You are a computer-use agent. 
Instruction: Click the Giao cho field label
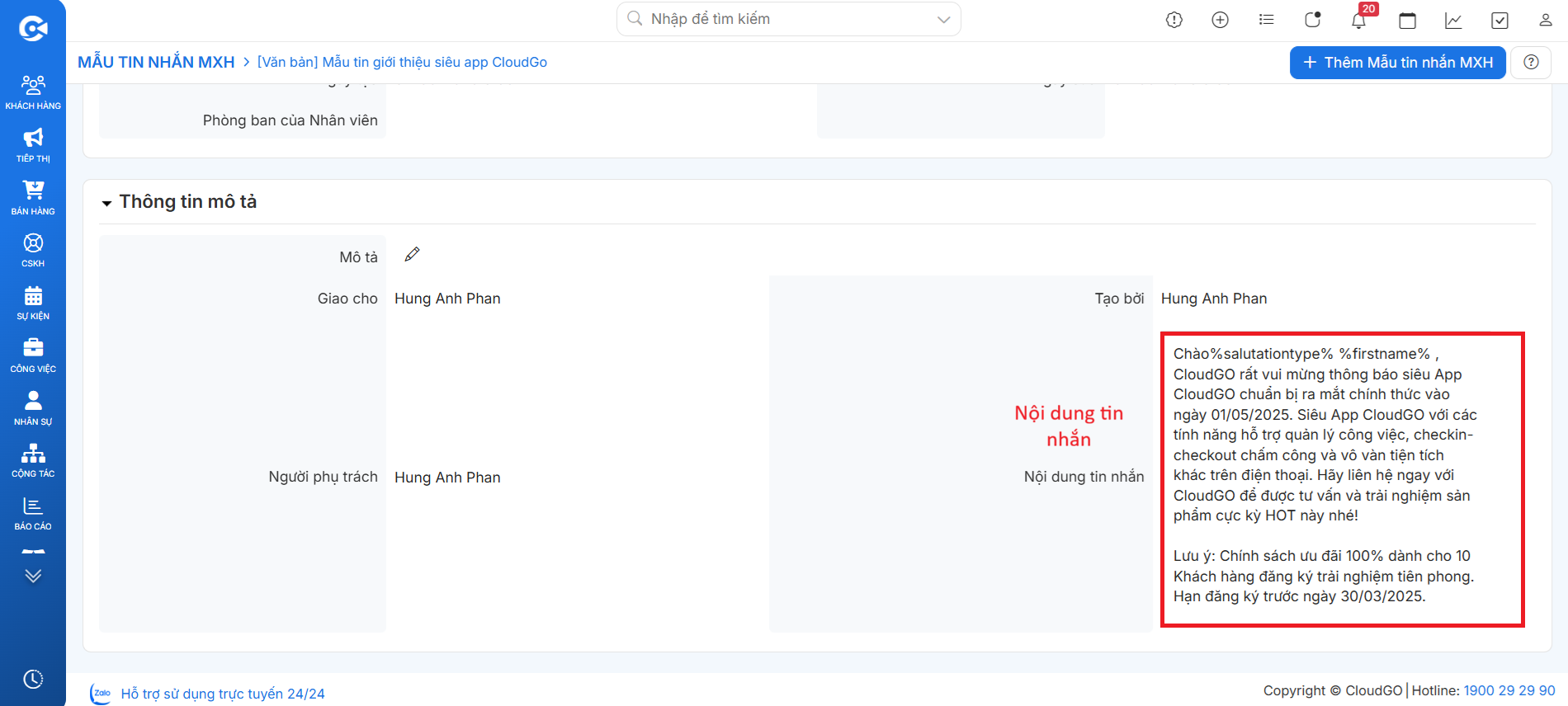click(x=347, y=299)
